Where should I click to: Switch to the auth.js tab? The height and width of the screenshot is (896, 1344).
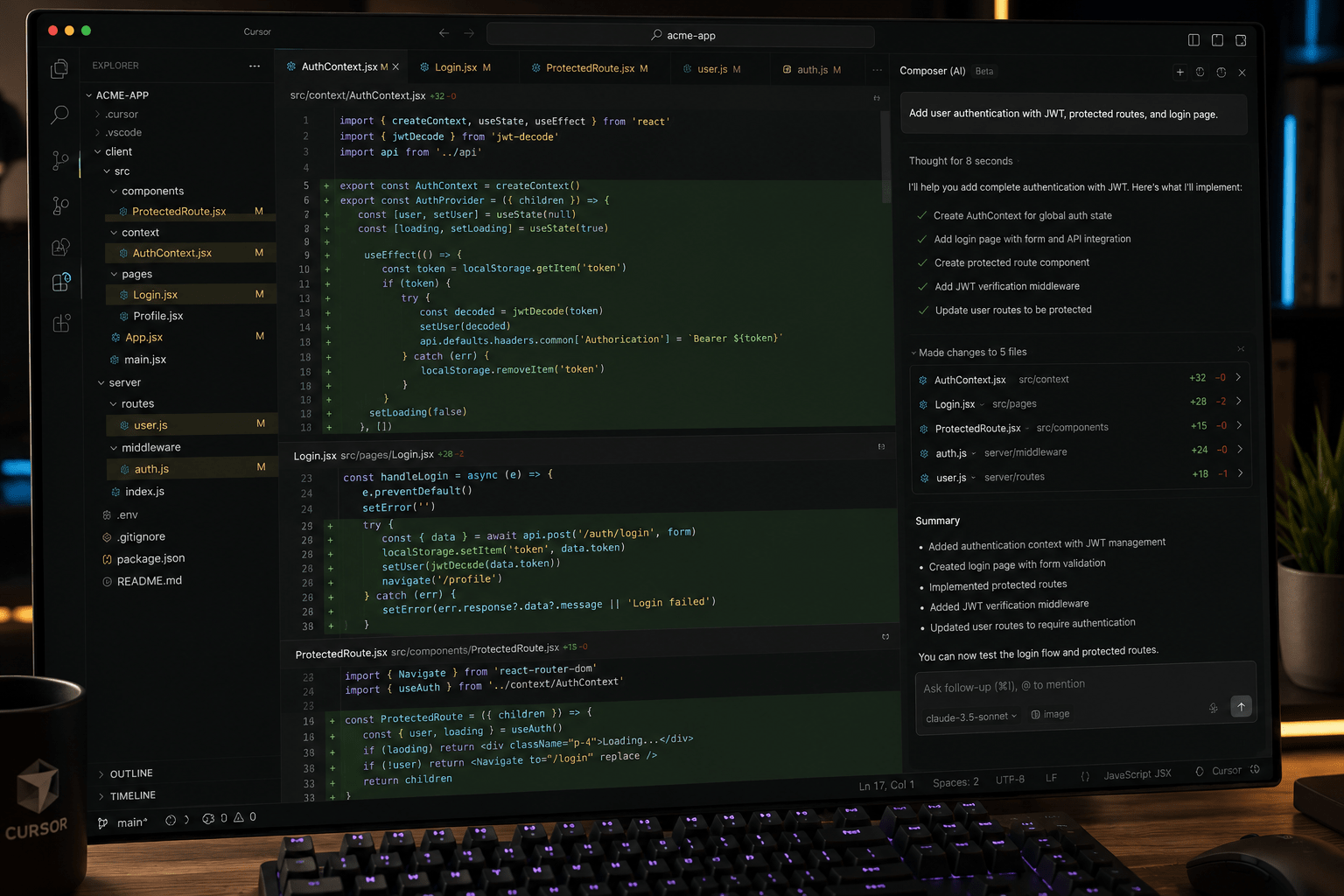(x=811, y=70)
